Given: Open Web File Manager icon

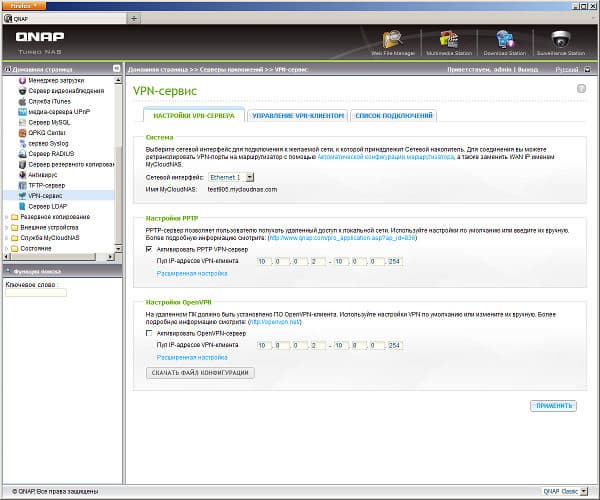Looking at the screenshot, I should [392, 39].
